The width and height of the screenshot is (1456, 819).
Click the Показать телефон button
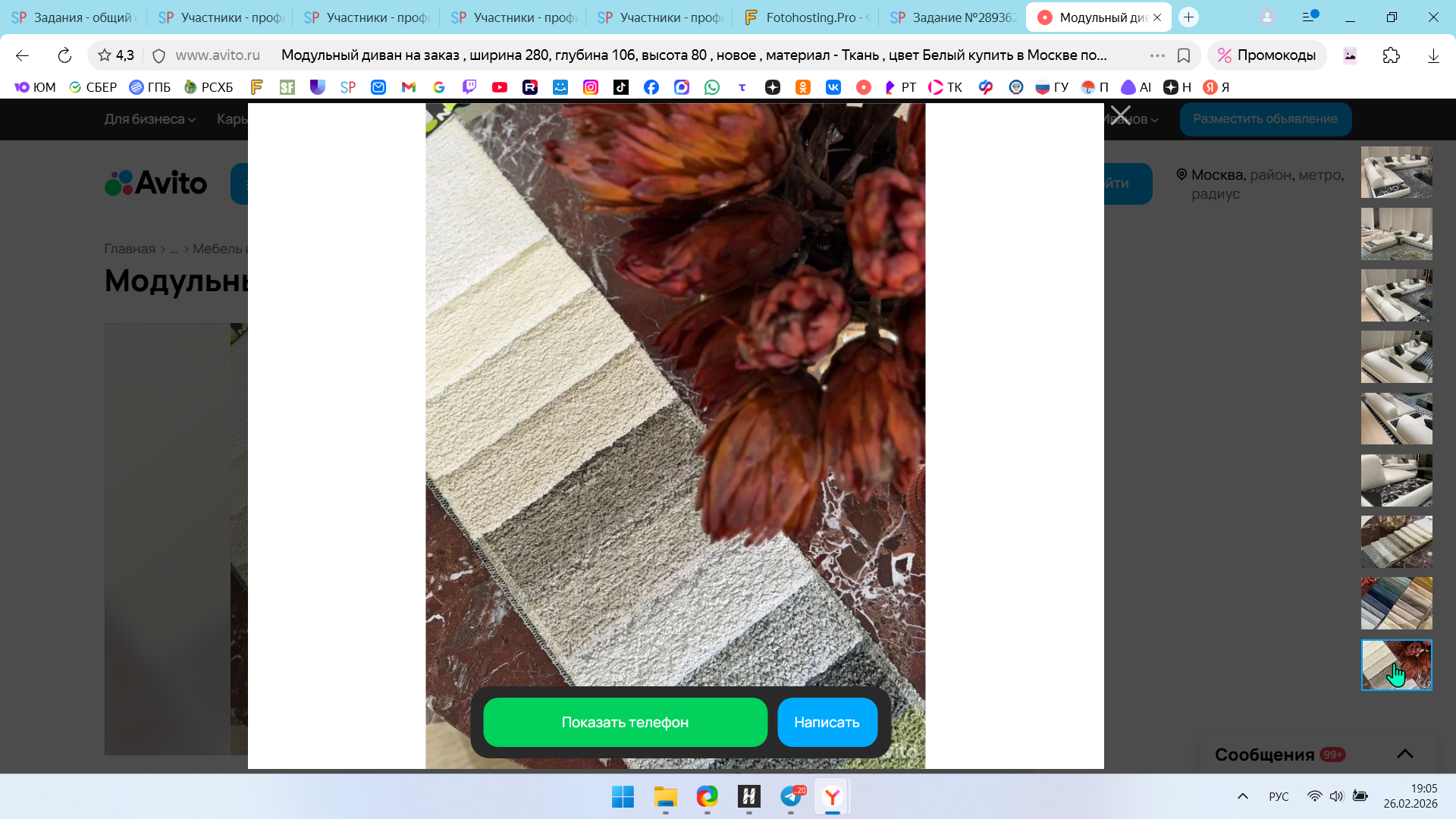point(625,722)
